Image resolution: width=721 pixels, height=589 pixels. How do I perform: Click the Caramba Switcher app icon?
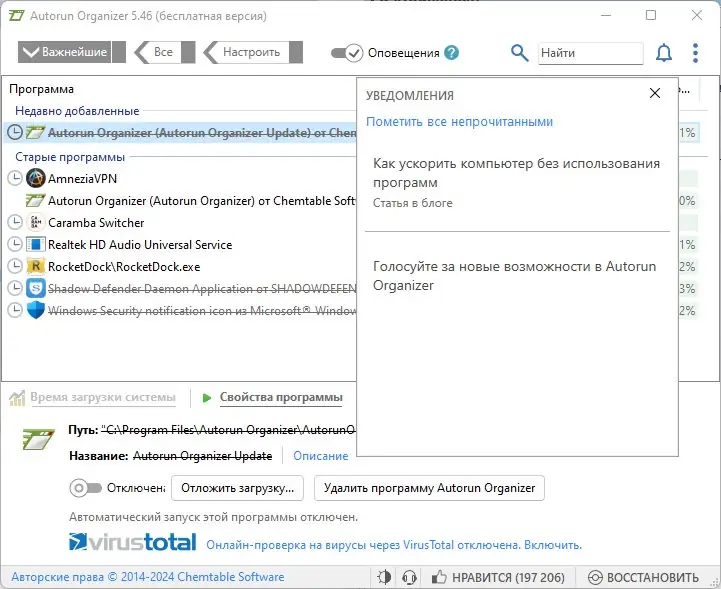[35, 223]
